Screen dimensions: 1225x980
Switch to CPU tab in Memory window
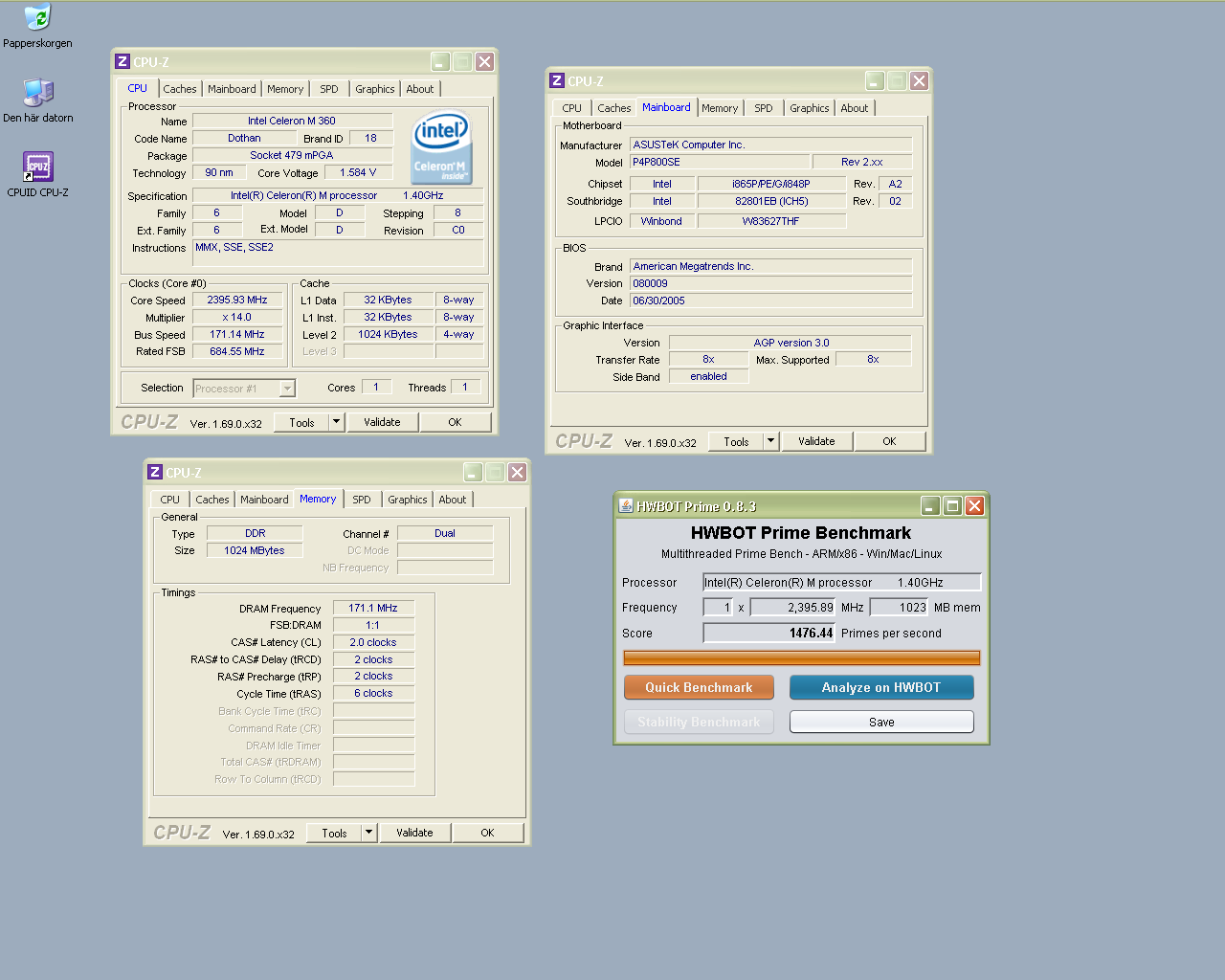170,500
